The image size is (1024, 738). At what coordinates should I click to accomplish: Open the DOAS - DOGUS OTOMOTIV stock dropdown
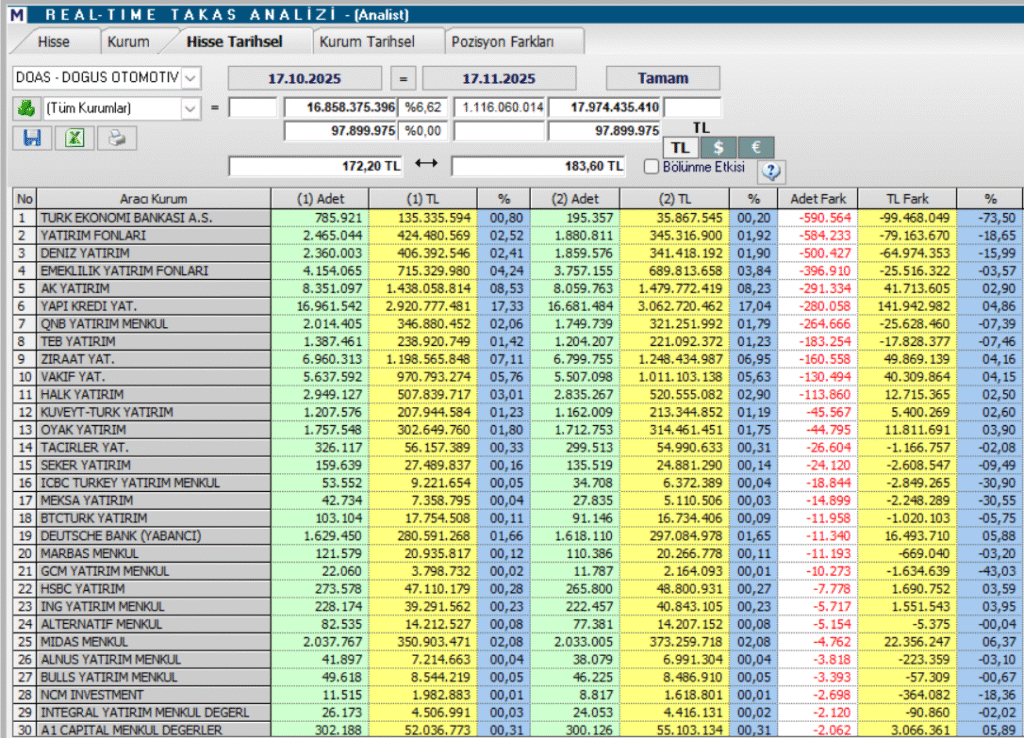coord(190,78)
